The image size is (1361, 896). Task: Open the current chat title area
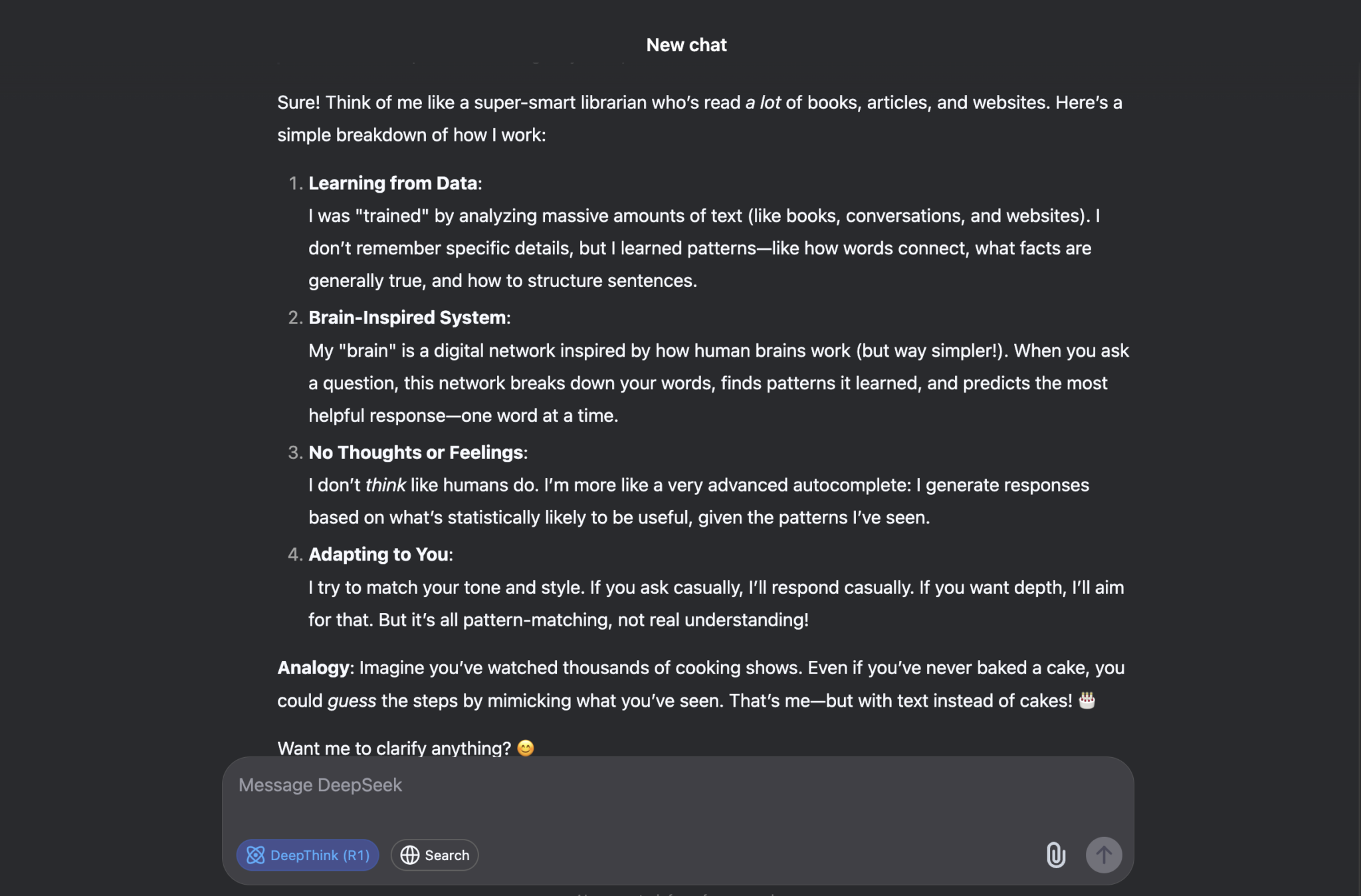pos(686,45)
